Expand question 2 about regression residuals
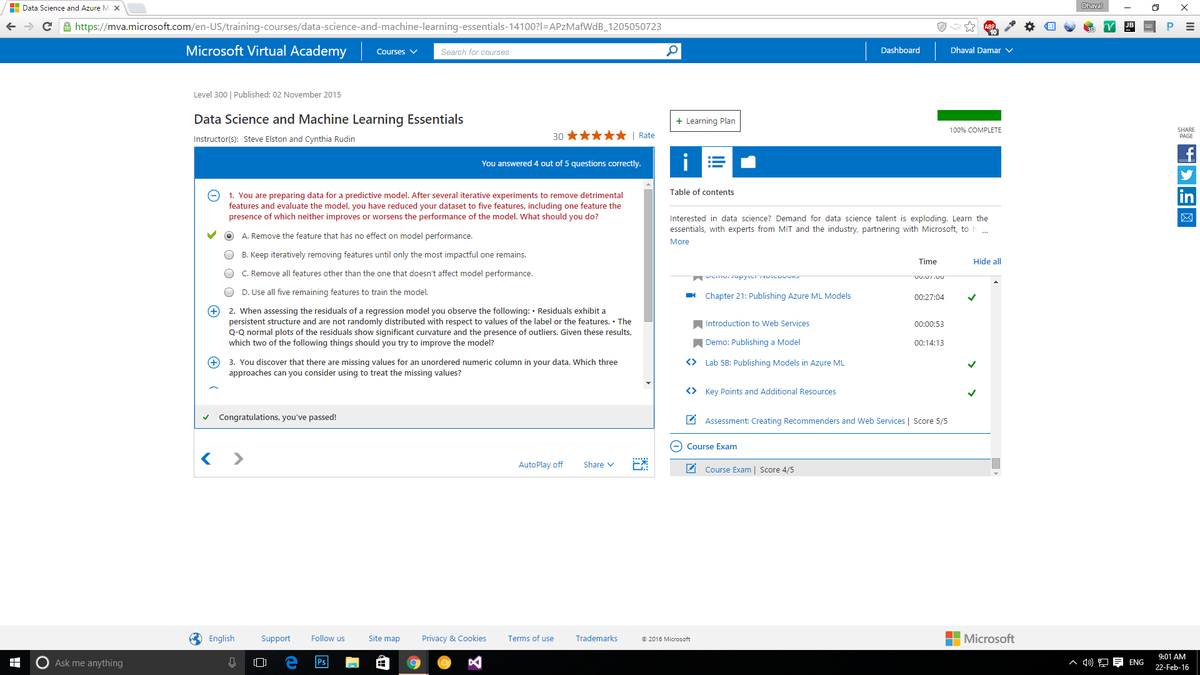Image resolution: width=1200 pixels, height=675 pixels. tap(213, 312)
